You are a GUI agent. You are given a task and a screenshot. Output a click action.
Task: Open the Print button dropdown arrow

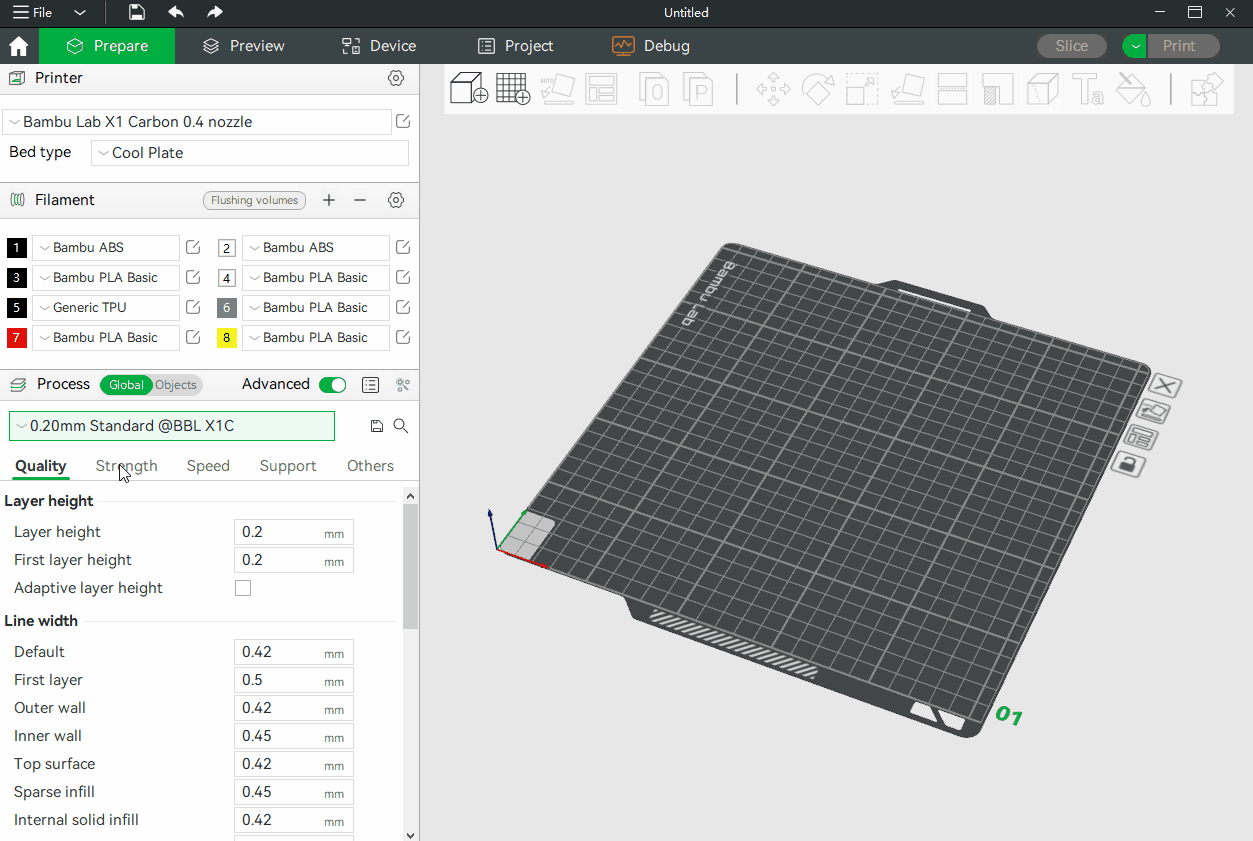(1135, 46)
